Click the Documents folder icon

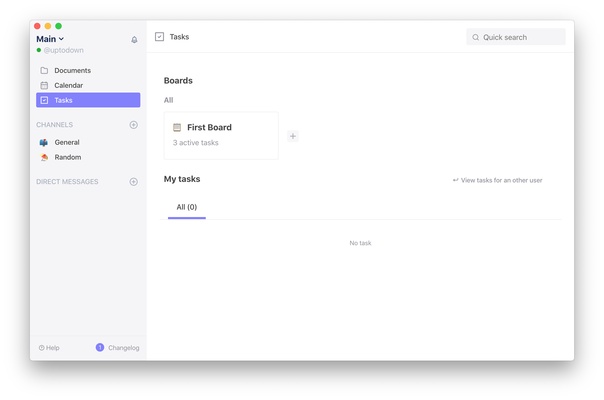click(44, 71)
